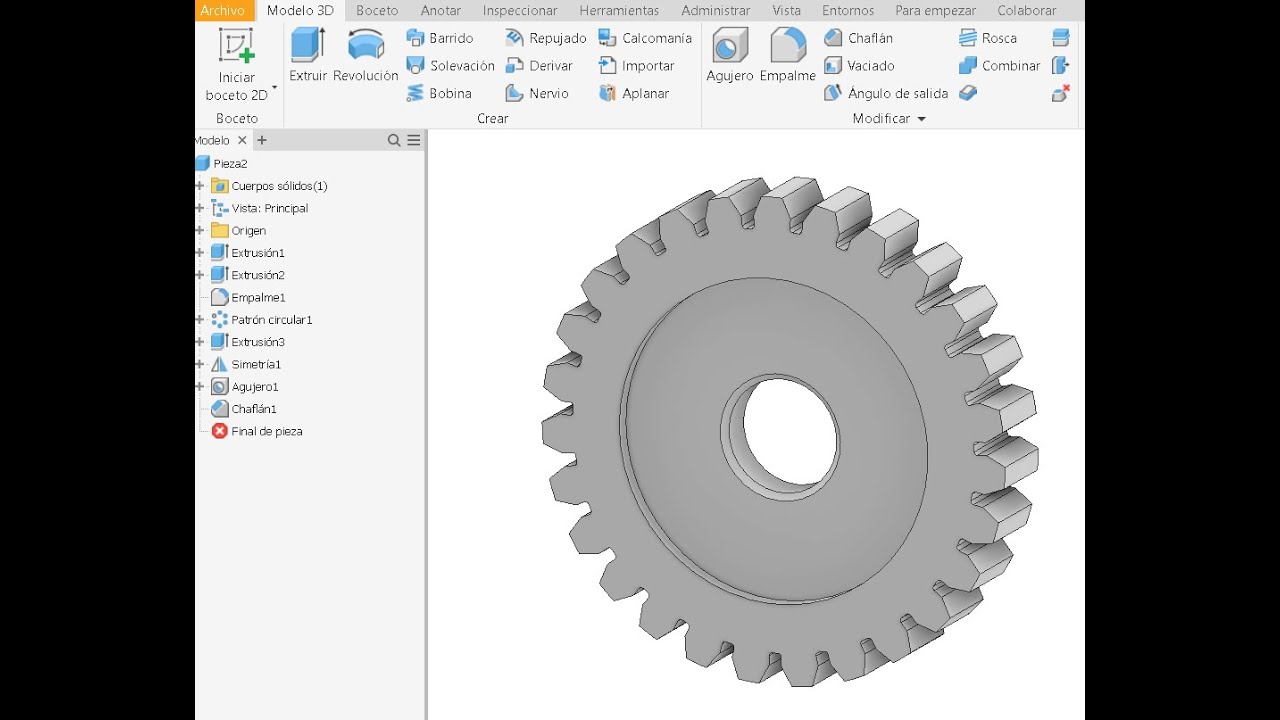
Task: Expand the Modificar panel dropdown
Action: point(921,119)
